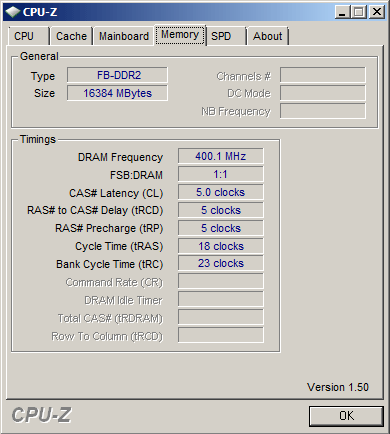Select the Mainboard tab

pos(124,36)
